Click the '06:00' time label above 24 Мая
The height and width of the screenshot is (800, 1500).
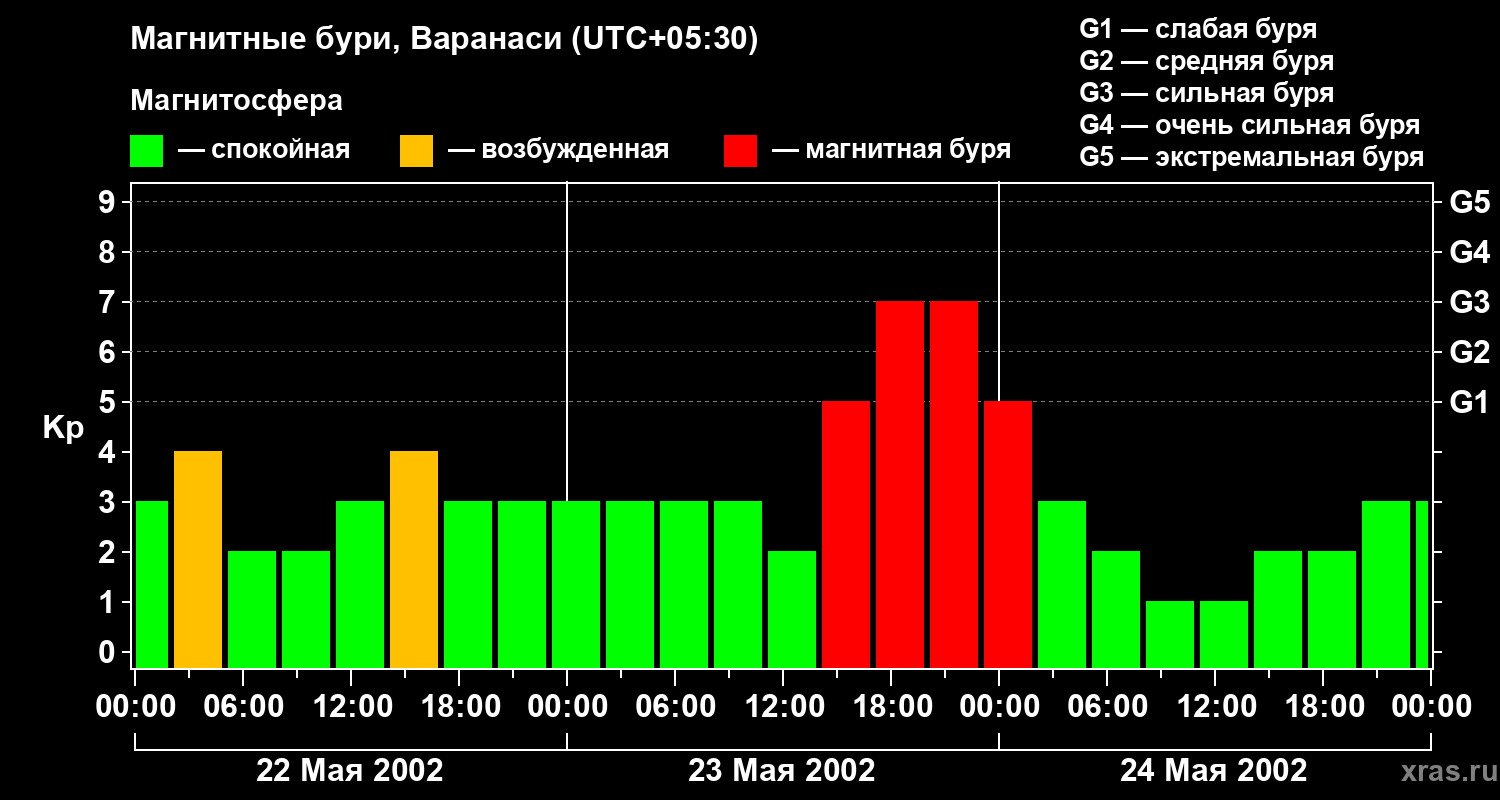(1107, 707)
